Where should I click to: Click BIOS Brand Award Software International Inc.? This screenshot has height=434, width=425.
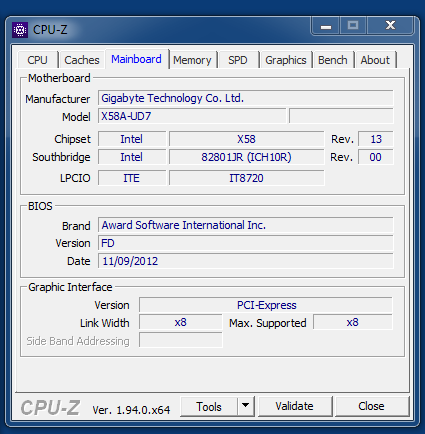pyautogui.click(x=246, y=225)
